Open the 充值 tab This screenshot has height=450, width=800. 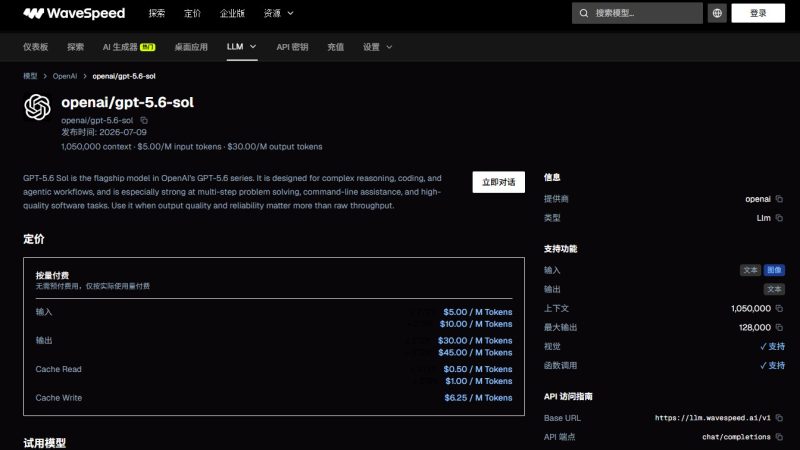(x=336, y=47)
